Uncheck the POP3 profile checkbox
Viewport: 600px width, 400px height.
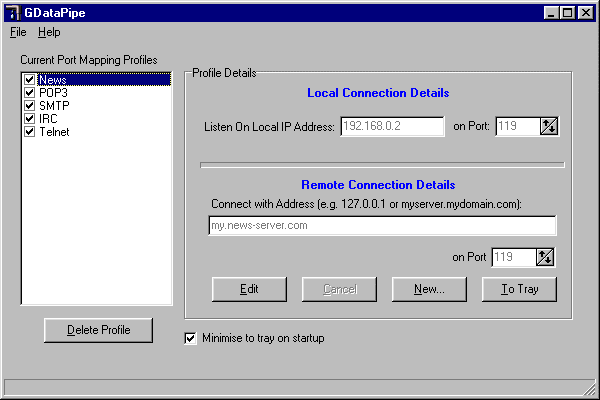pos(29,92)
